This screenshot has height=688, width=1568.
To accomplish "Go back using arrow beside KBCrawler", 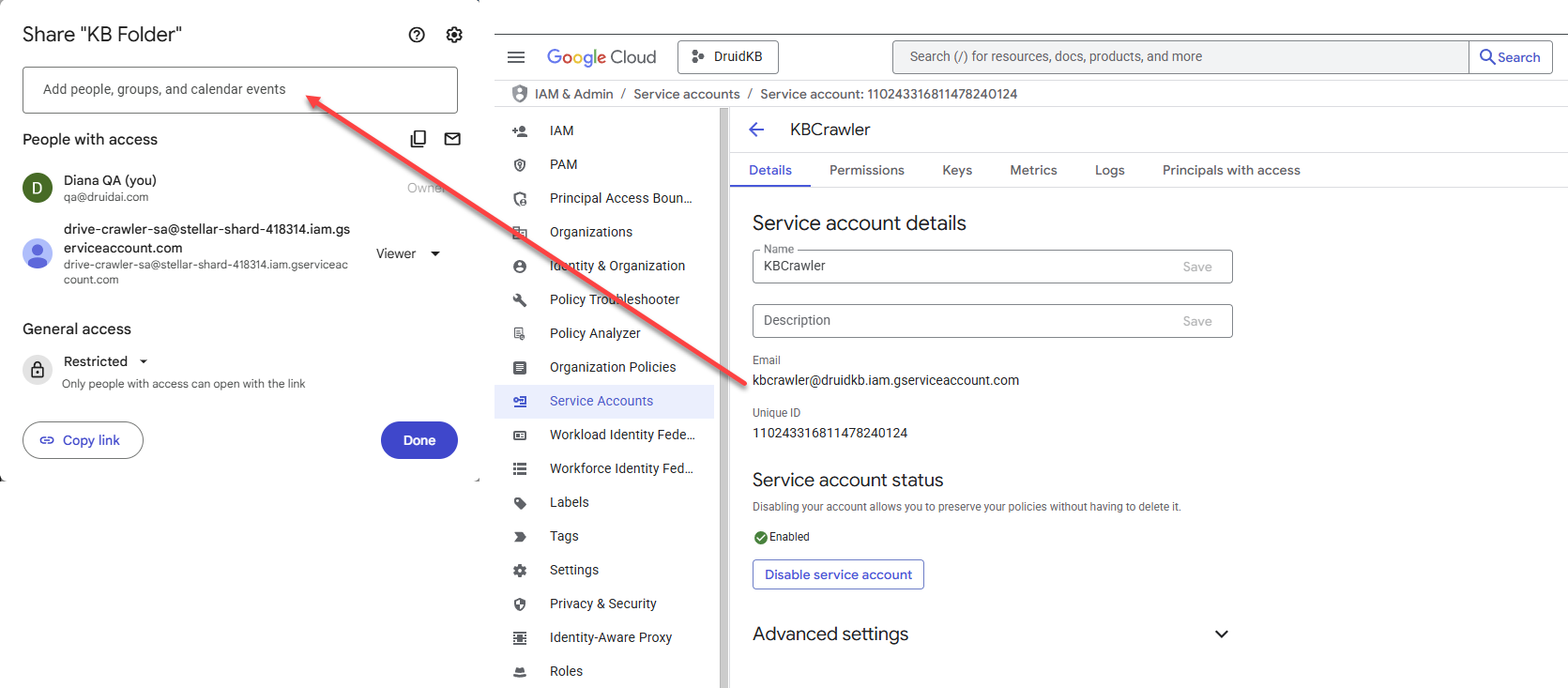I will pyautogui.click(x=757, y=130).
